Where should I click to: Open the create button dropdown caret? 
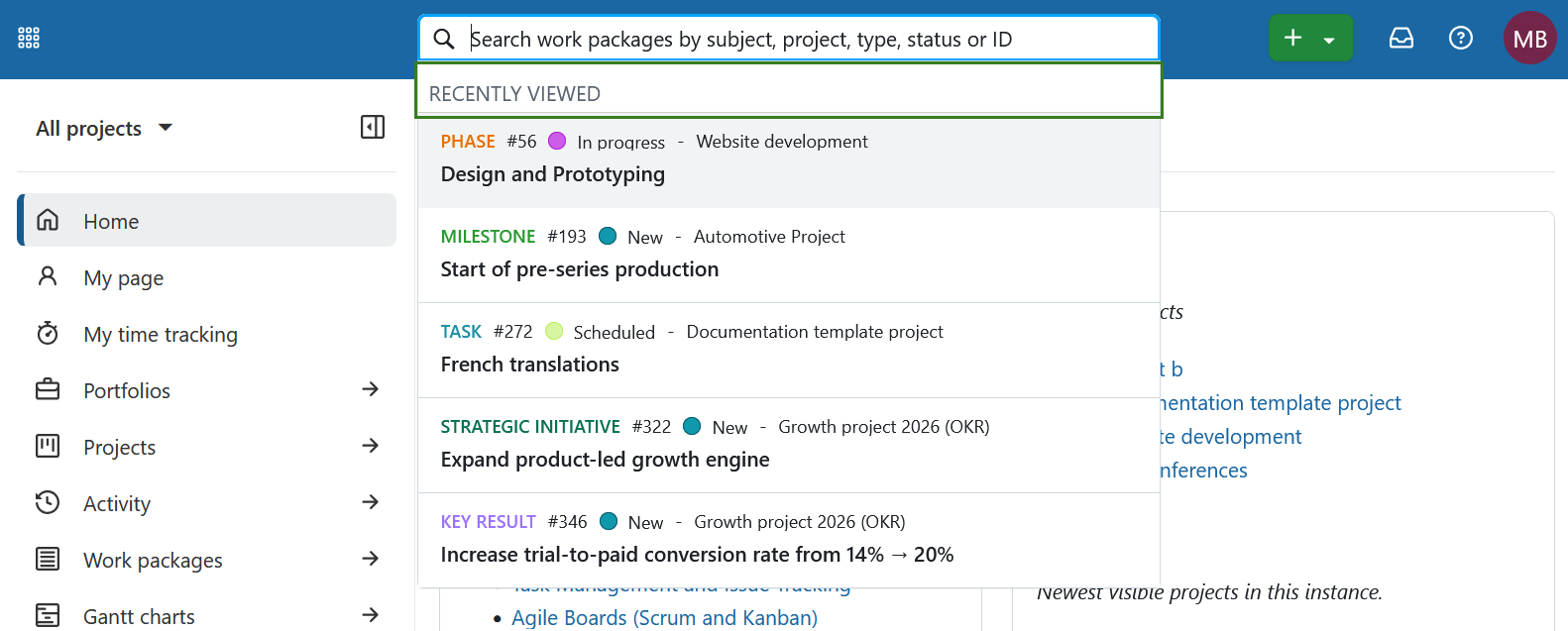1330,40
